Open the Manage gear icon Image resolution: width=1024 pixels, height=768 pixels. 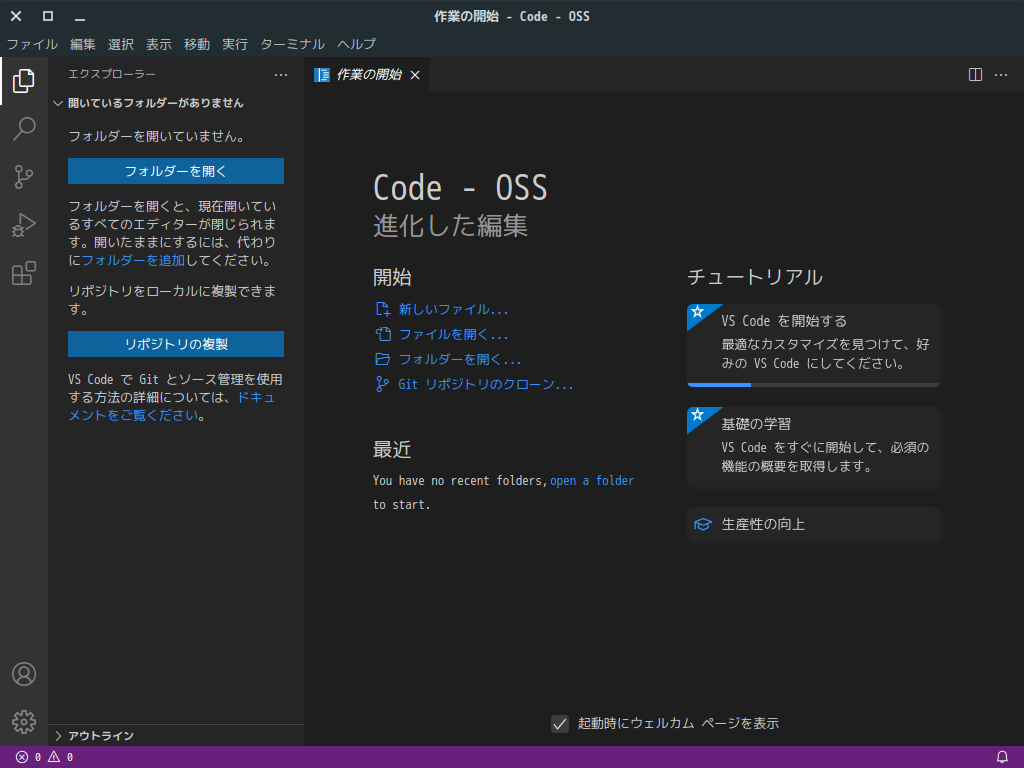click(x=24, y=722)
